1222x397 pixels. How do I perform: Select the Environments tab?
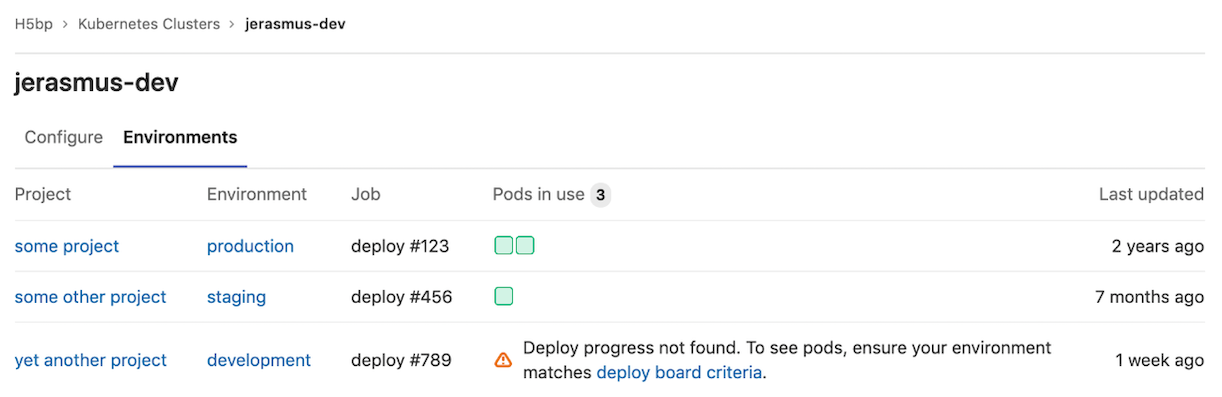pyautogui.click(x=180, y=137)
